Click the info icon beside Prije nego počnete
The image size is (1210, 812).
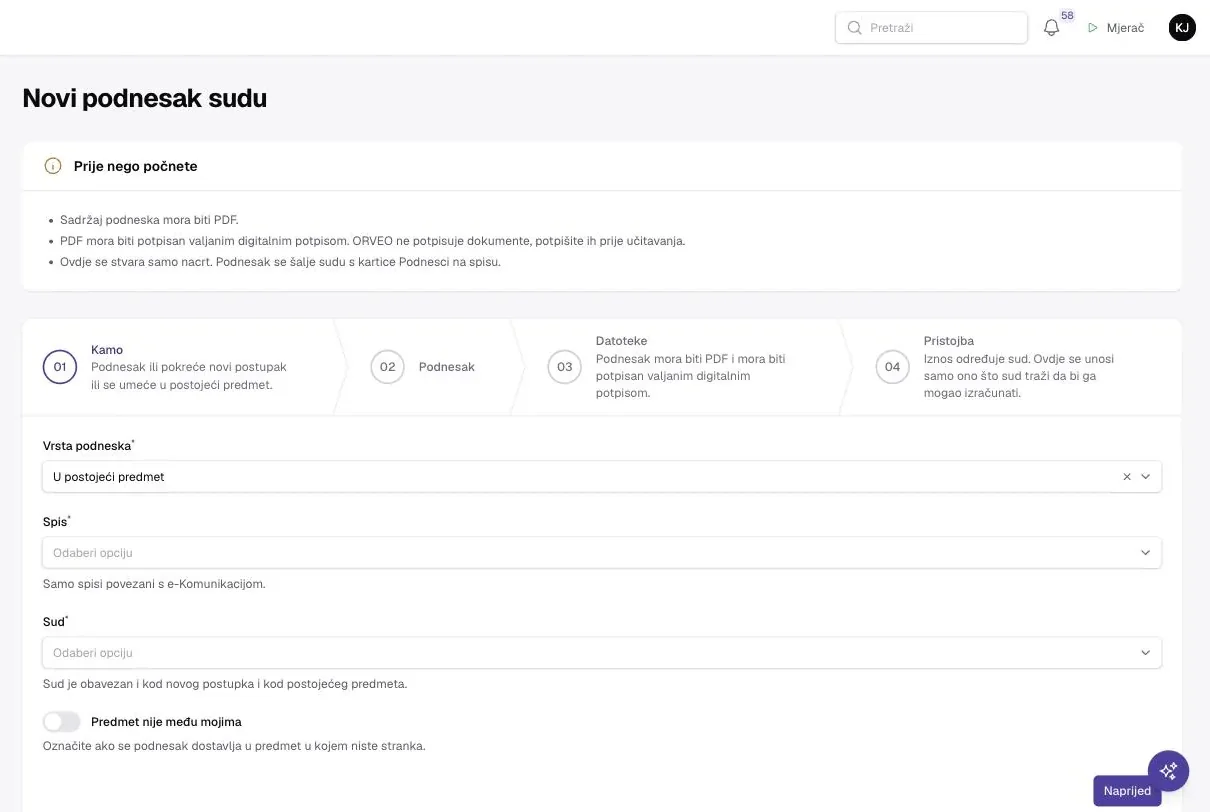53,166
